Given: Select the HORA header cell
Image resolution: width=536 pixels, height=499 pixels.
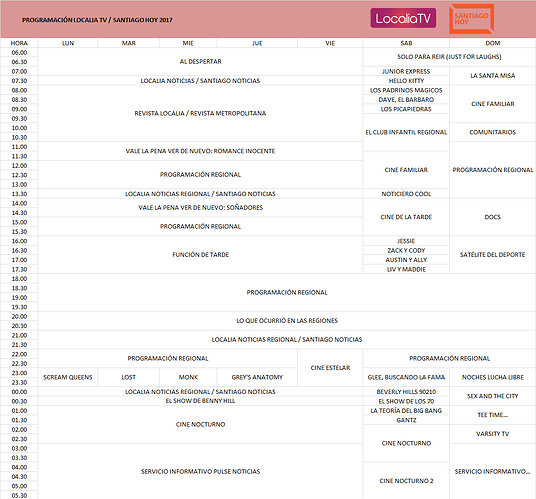Looking at the screenshot, I should [x=19, y=43].
